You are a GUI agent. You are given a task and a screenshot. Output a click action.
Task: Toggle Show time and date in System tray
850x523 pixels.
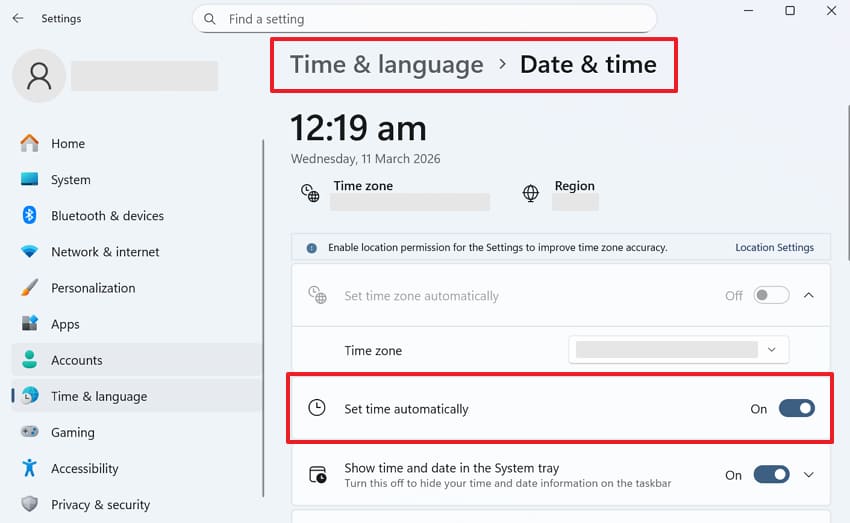(x=771, y=475)
